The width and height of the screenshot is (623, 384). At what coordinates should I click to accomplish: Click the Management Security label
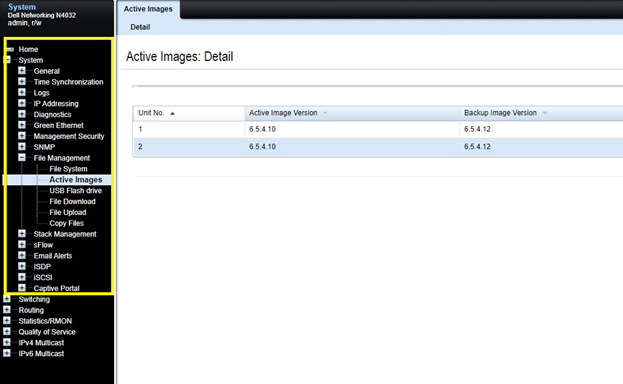click(69, 136)
